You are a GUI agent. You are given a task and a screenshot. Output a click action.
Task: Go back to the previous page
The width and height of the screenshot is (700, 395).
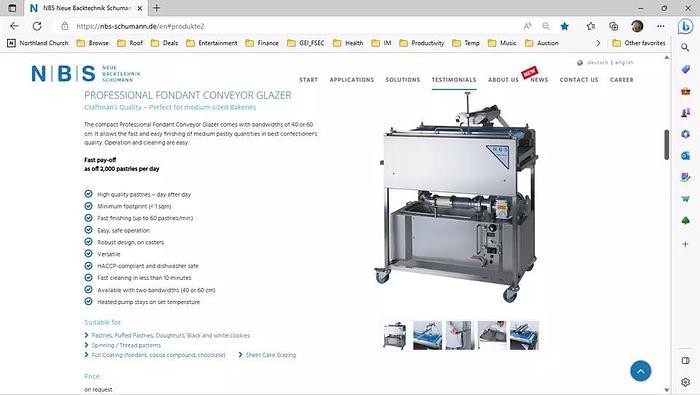click(x=14, y=26)
